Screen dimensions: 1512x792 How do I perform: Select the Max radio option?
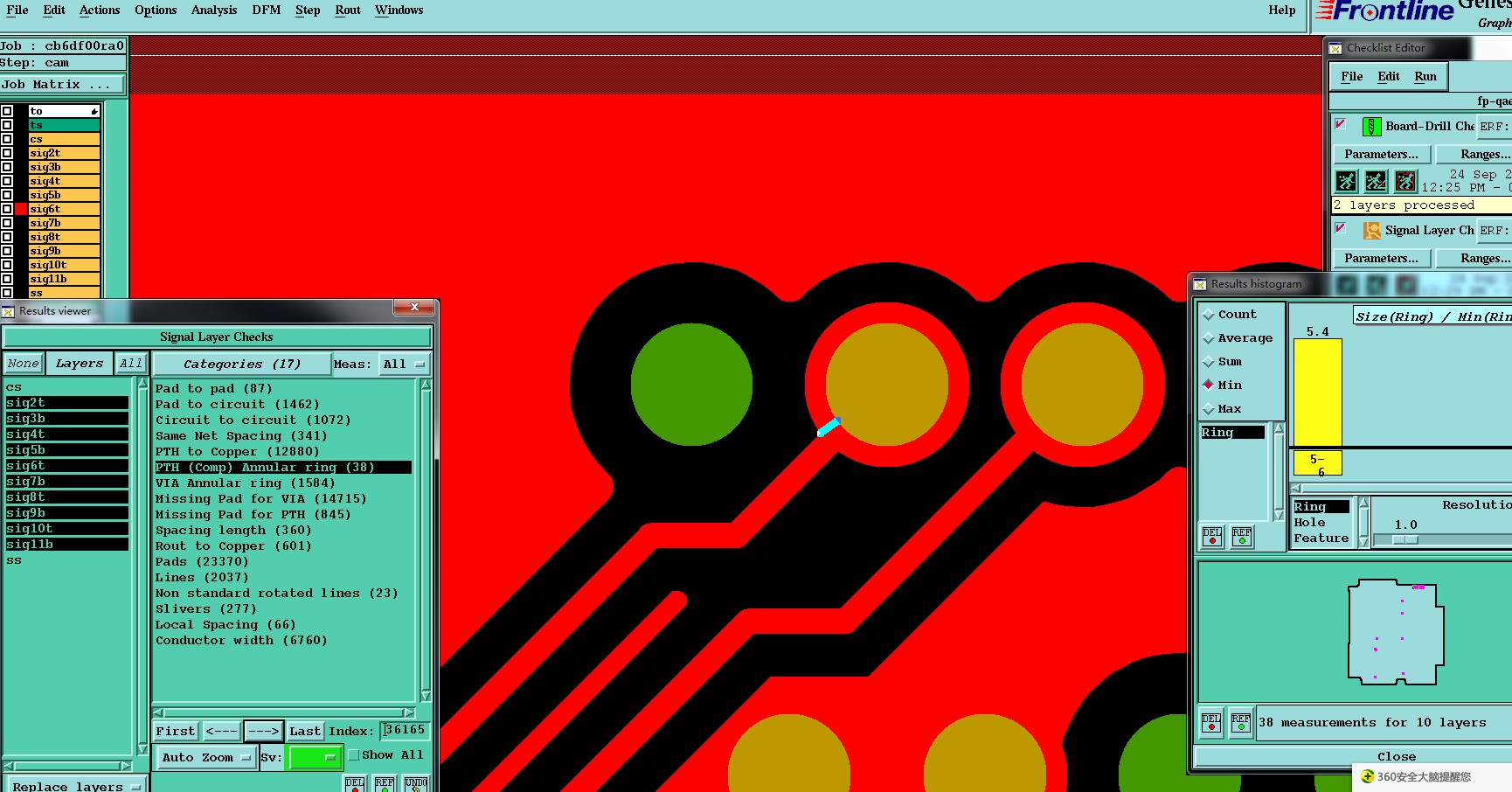[1209, 409]
